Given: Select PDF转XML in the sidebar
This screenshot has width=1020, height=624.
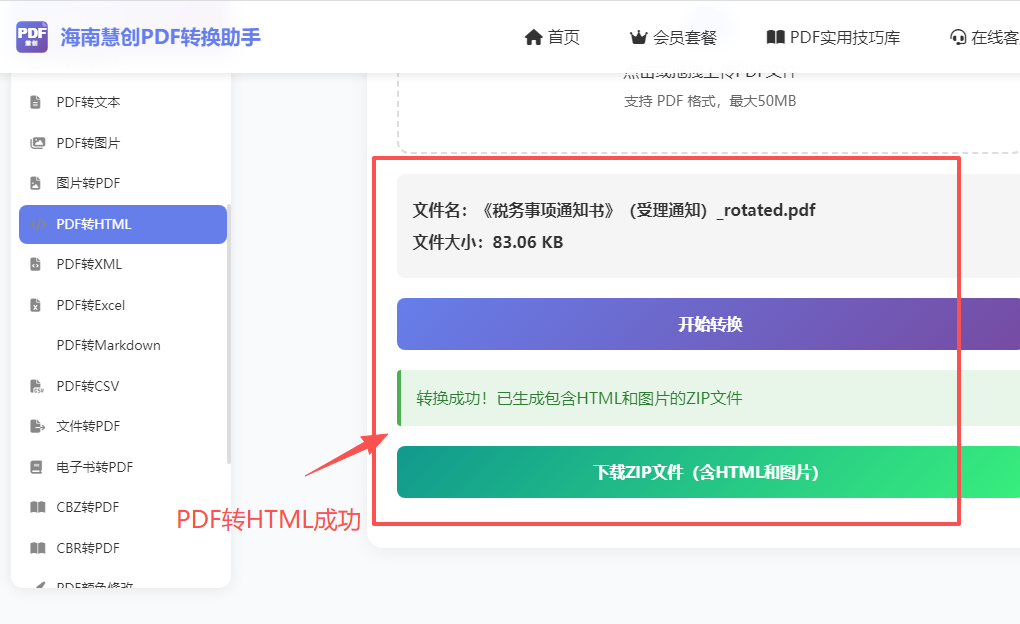Looking at the screenshot, I should point(123,264).
